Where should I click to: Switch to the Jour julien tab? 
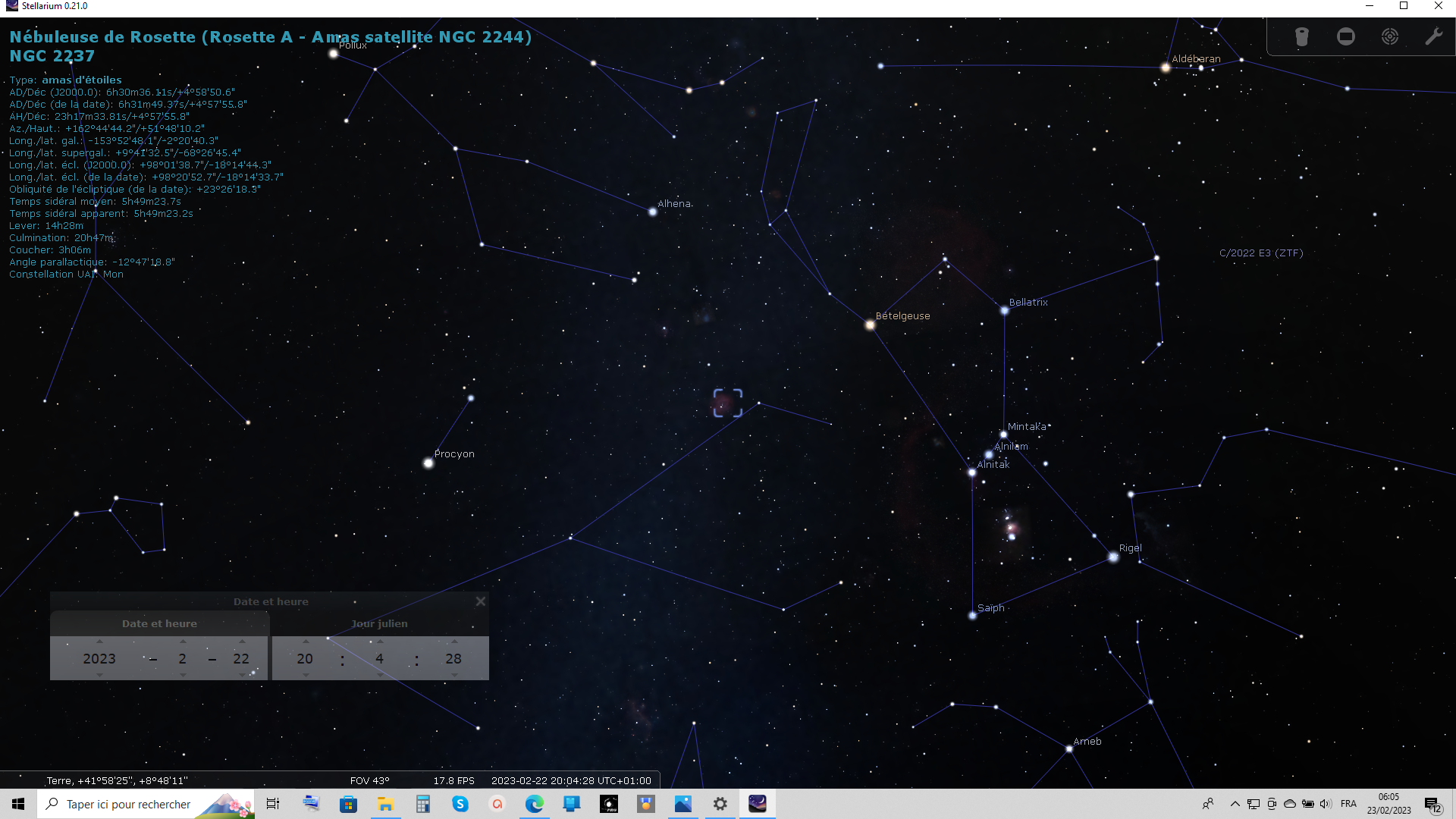(379, 623)
